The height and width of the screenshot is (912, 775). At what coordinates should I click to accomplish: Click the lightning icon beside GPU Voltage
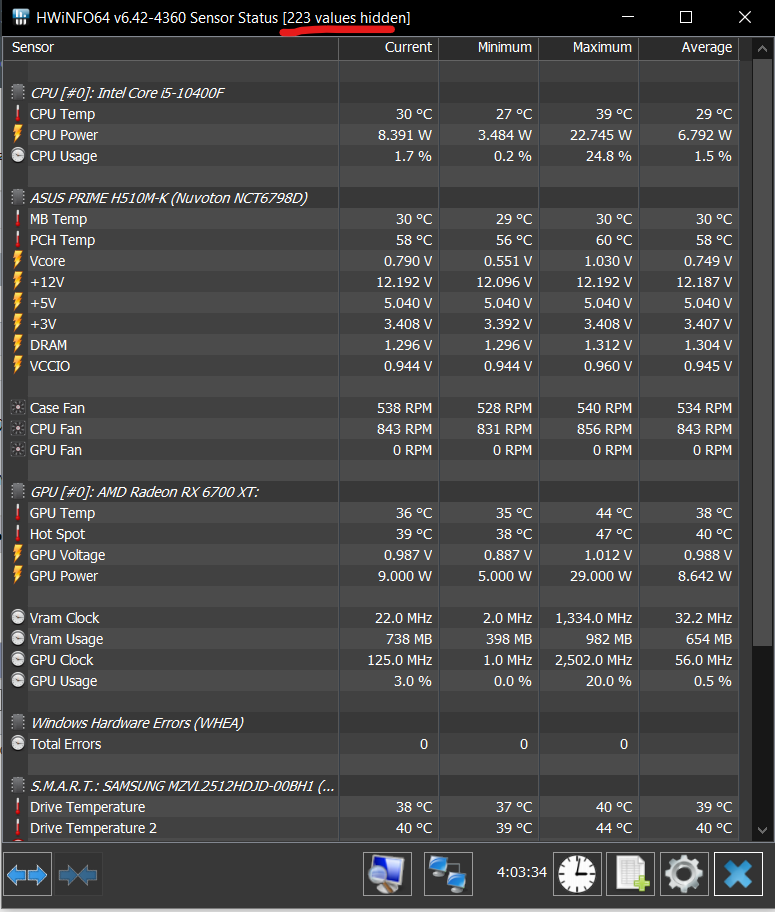pyautogui.click(x=18, y=555)
